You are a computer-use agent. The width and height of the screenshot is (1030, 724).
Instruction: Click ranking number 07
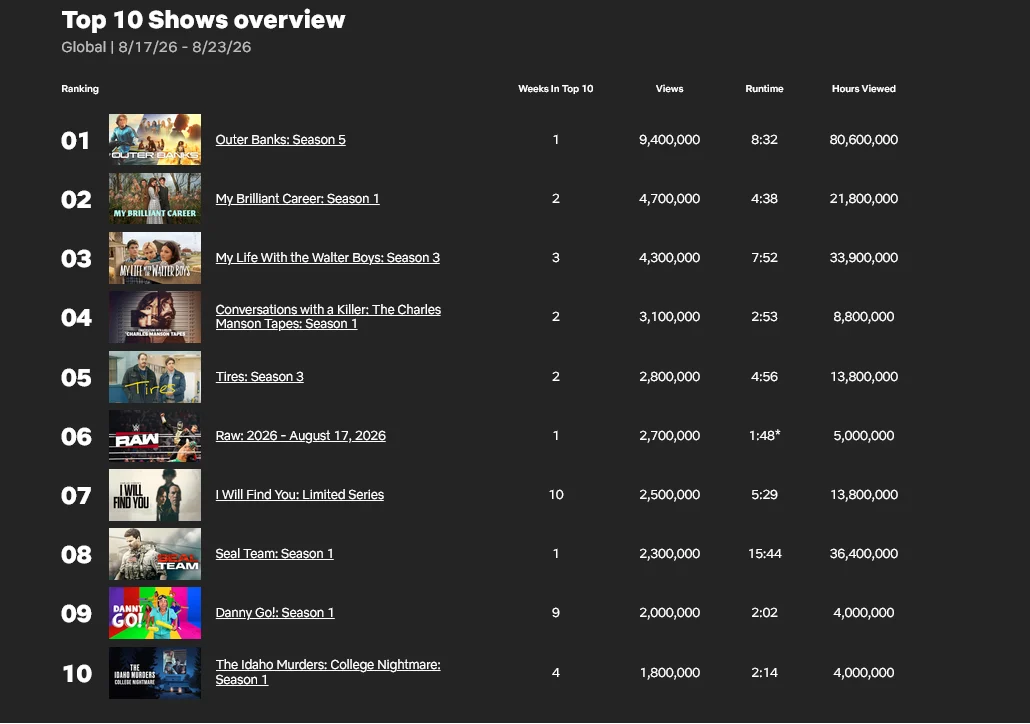(x=76, y=495)
